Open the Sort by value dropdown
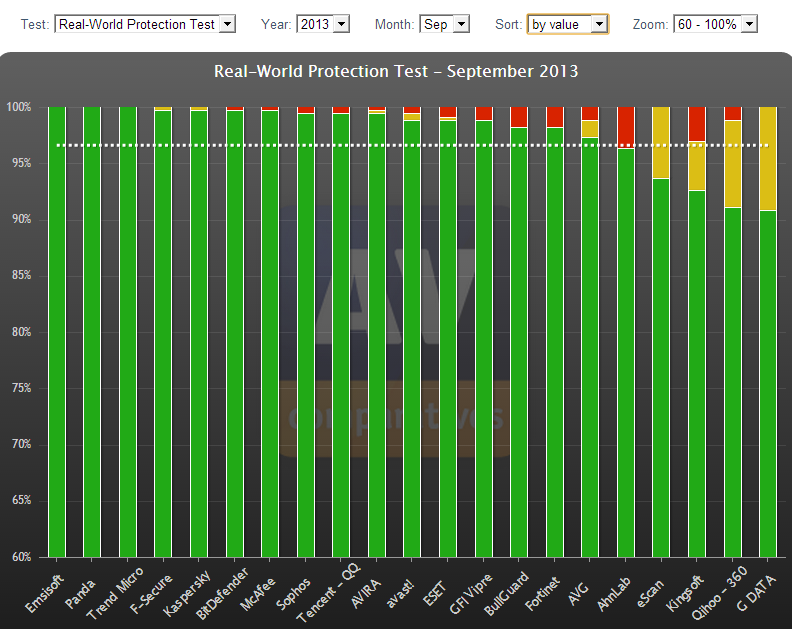The width and height of the screenshot is (792, 629). click(x=568, y=24)
